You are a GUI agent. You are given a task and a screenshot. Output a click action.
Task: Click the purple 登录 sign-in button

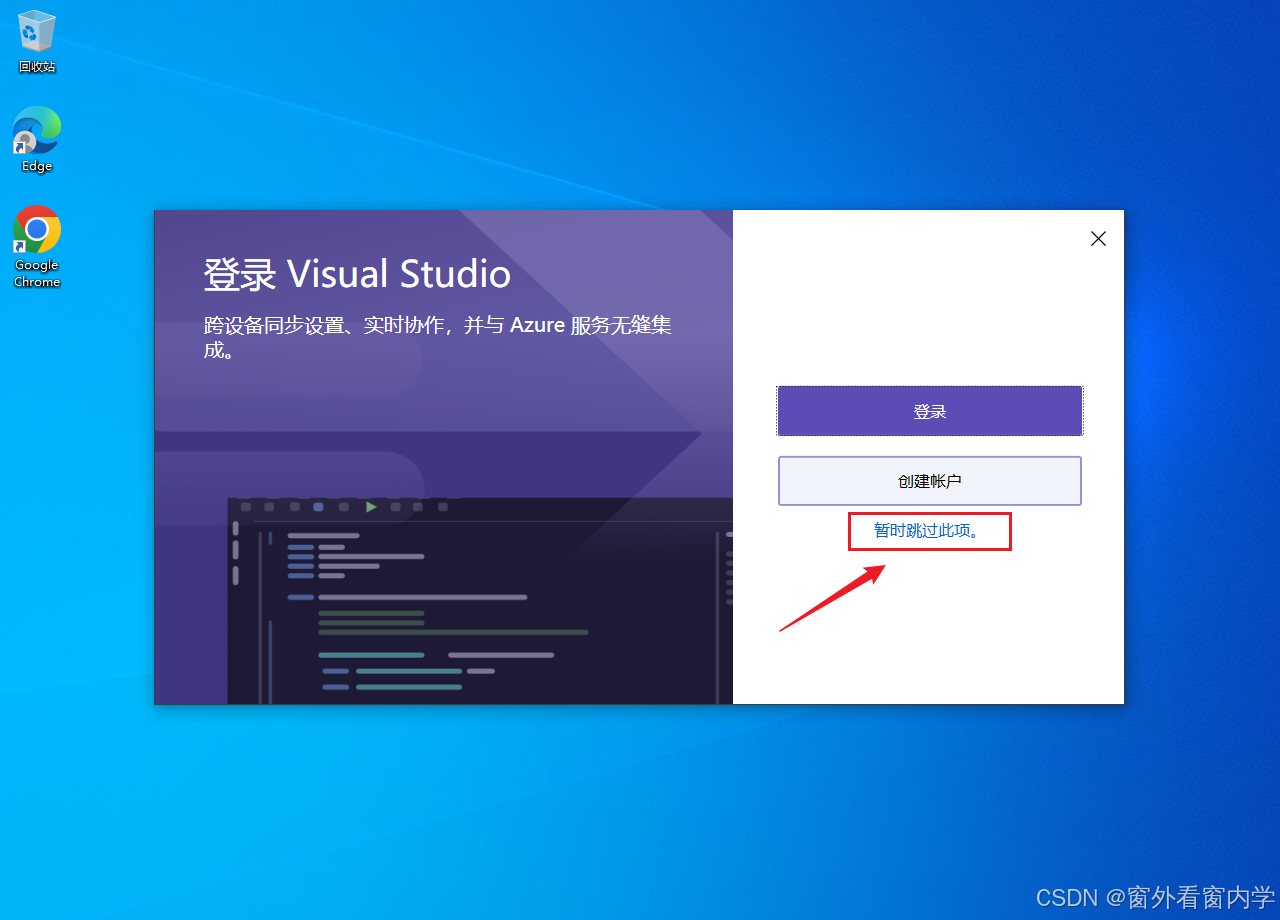click(930, 411)
